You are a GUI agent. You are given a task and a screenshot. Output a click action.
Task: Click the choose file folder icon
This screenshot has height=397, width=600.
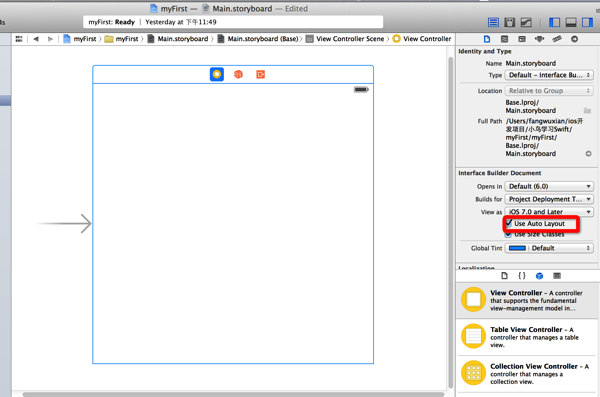(x=587, y=111)
